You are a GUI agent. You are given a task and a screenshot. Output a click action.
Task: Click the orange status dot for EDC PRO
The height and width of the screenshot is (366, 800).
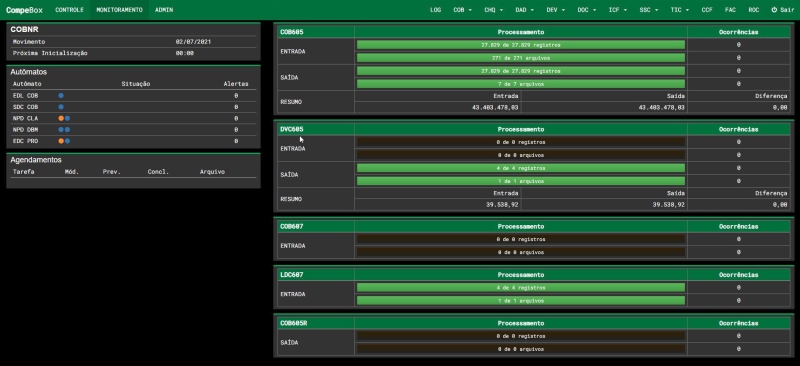61,141
